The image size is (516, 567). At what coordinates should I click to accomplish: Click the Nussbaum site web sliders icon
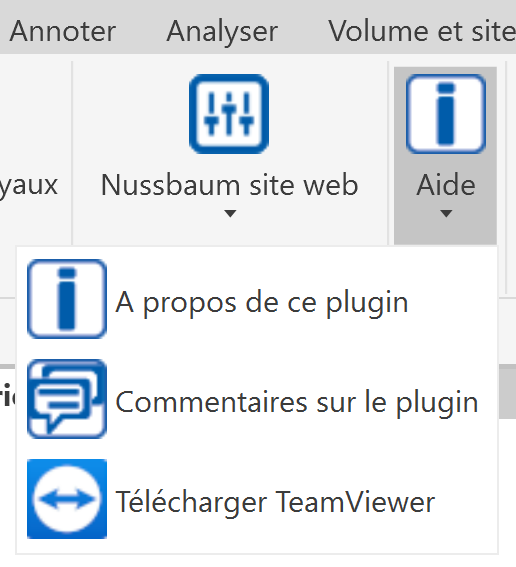pos(229,114)
